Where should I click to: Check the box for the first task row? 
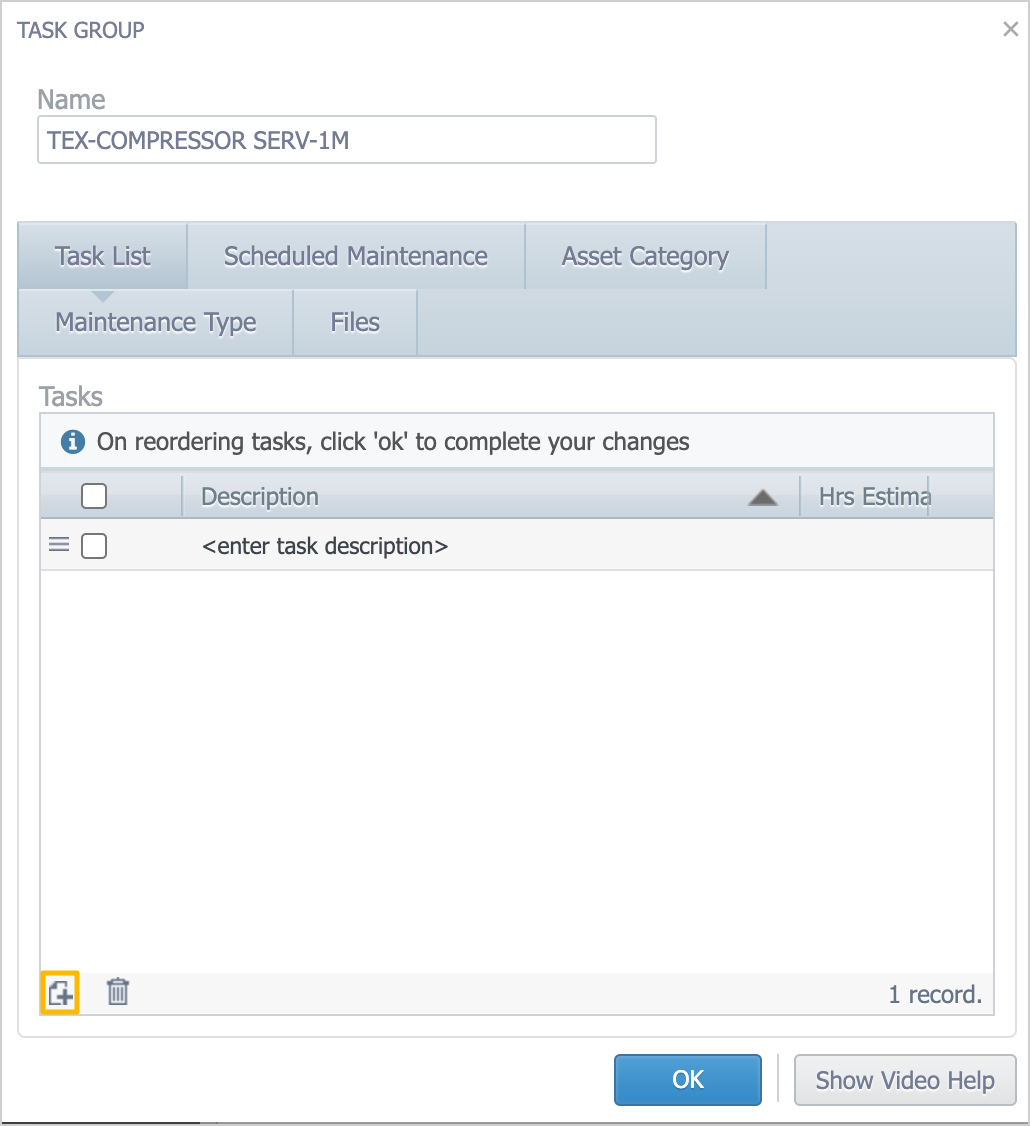pos(94,546)
